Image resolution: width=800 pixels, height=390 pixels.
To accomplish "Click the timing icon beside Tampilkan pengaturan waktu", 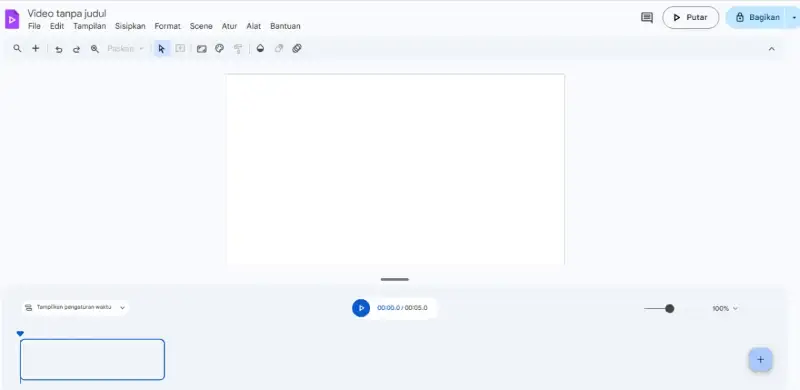I will click(29, 308).
